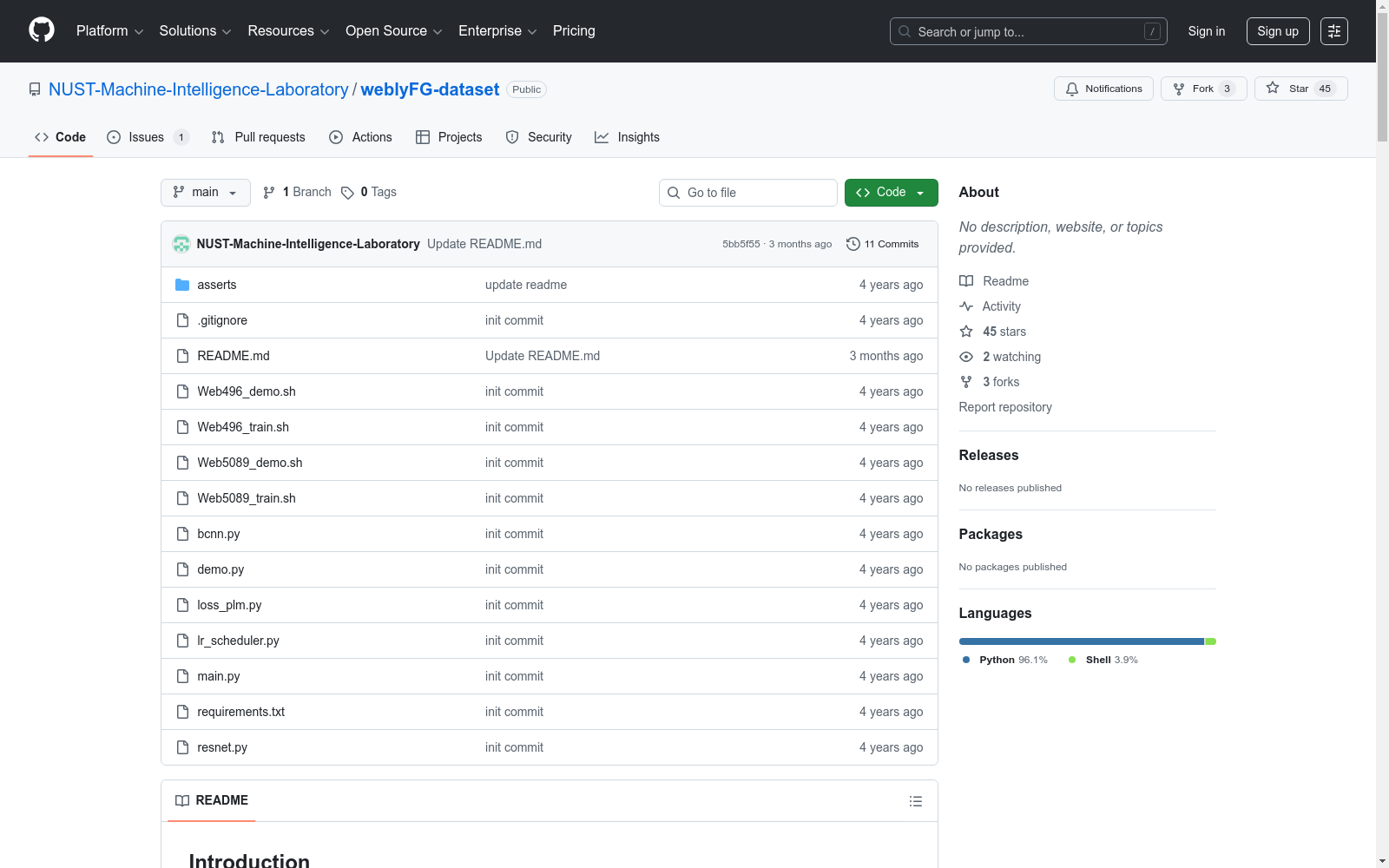
Task: Click the search magnifier icon in header
Action: pyautogui.click(x=905, y=31)
